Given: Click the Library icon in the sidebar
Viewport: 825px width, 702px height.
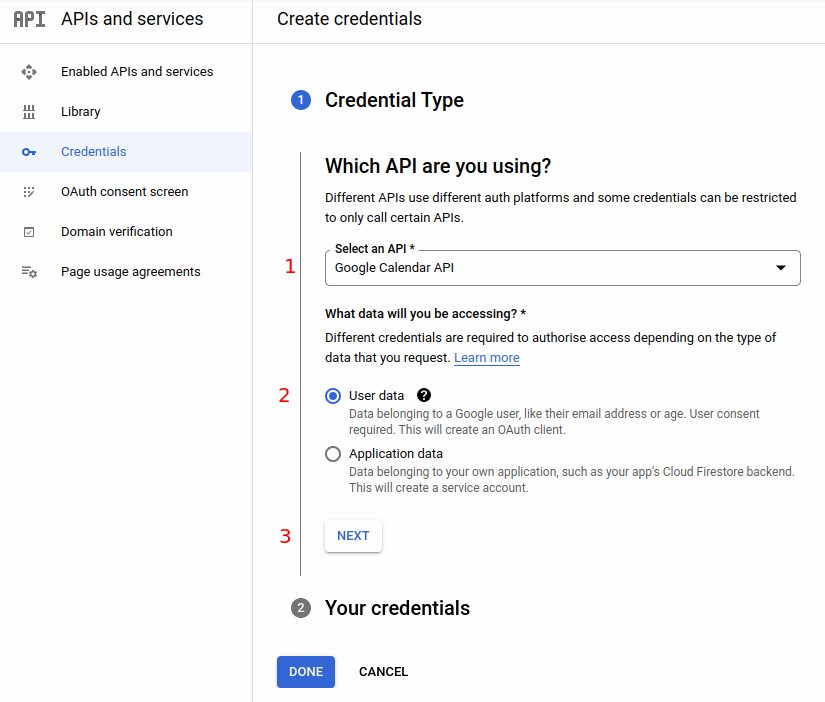Looking at the screenshot, I should pyautogui.click(x=29, y=112).
